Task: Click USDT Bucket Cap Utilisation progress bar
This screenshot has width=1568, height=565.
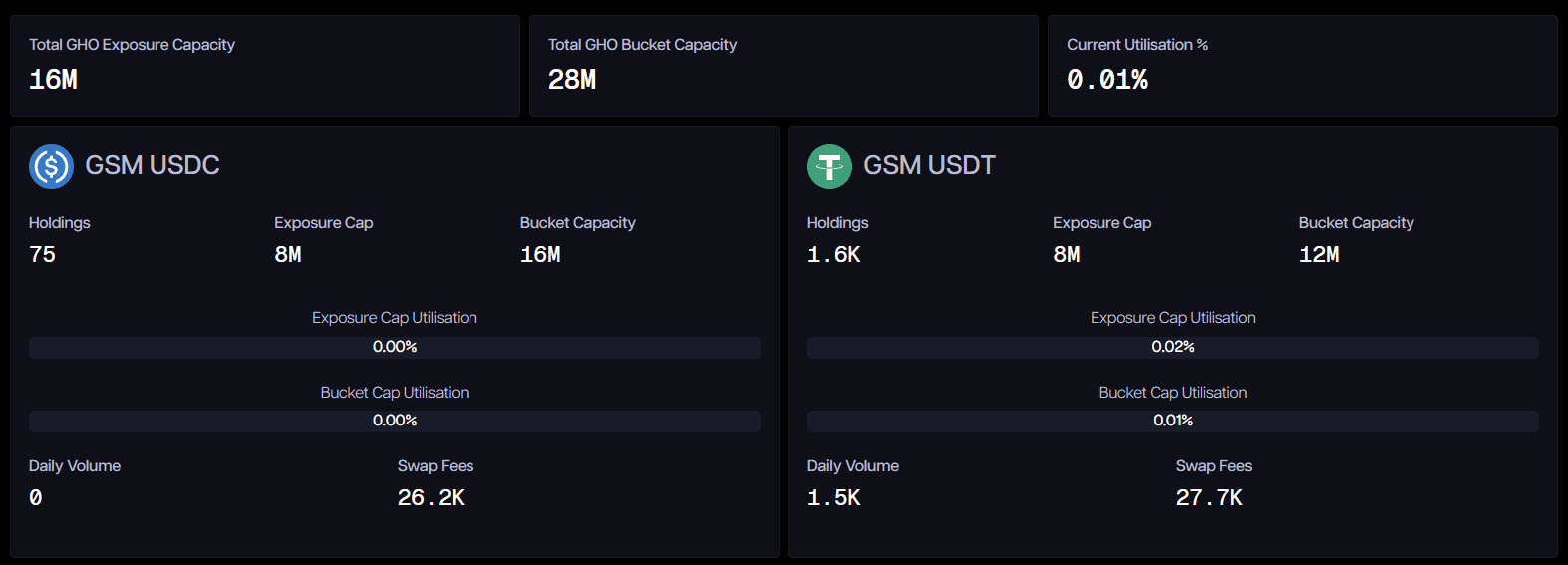Action: 1172,421
